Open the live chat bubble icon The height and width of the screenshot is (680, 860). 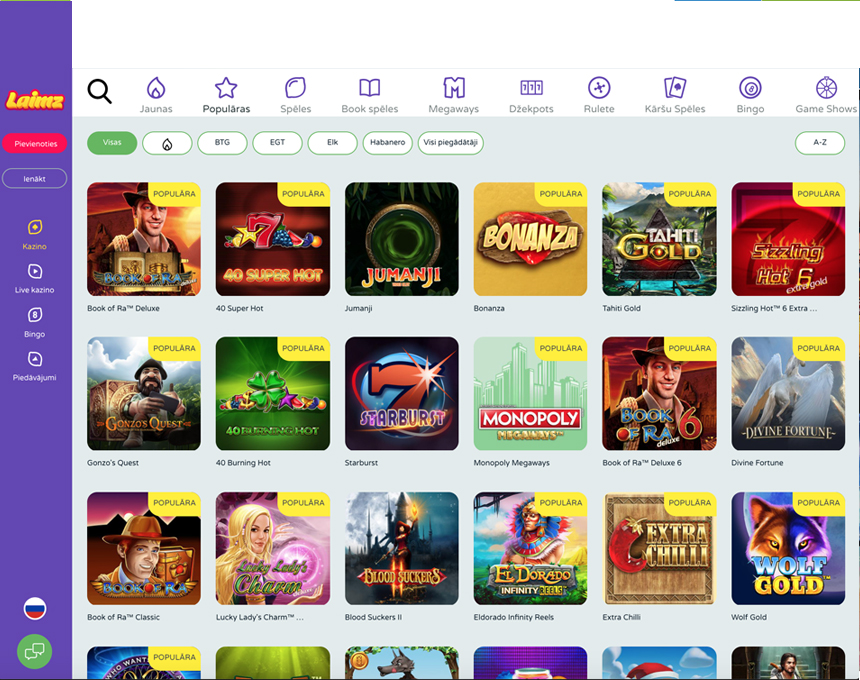(35, 651)
